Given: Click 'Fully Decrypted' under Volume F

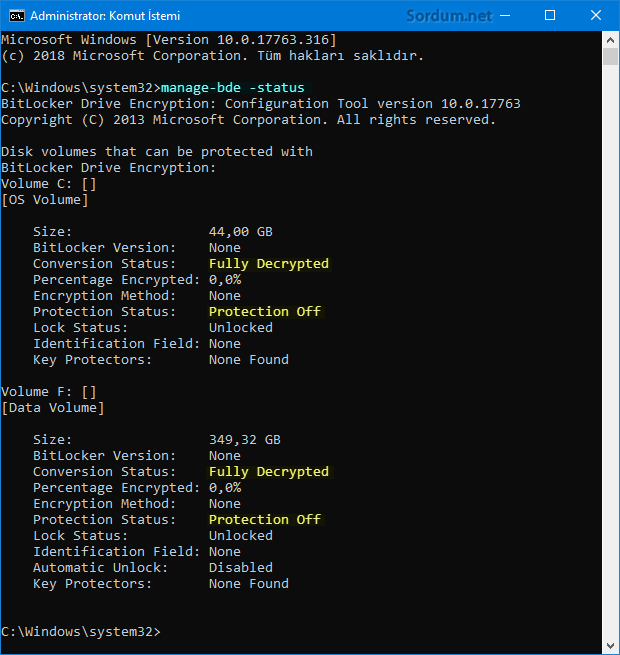Looking at the screenshot, I should pos(269,472).
